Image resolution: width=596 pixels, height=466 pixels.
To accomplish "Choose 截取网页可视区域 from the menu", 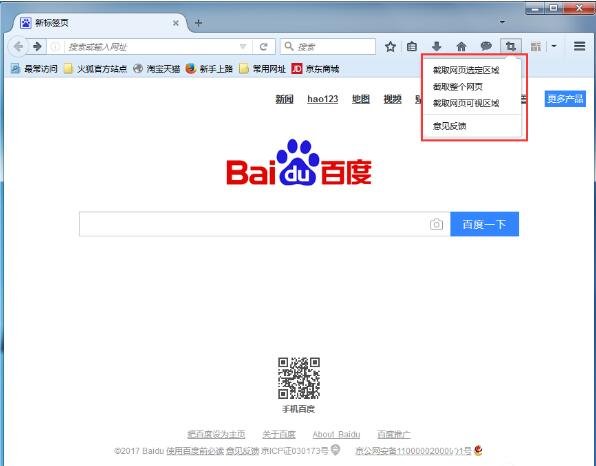I will (x=466, y=103).
